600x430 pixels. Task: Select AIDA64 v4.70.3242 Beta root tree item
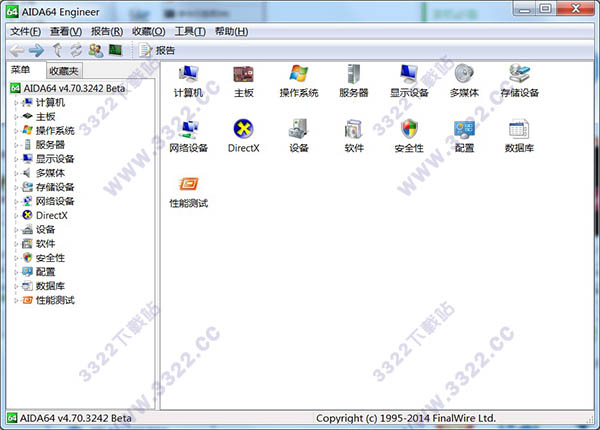pyautogui.click(x=70, y=87)
